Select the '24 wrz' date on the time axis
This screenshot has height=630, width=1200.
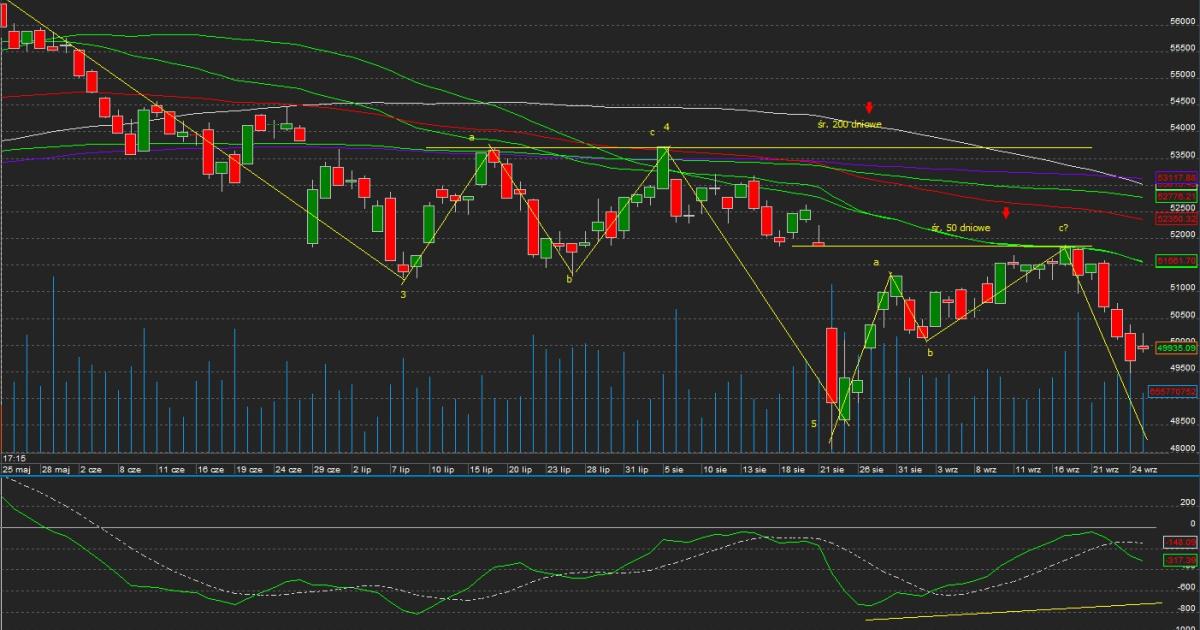point(1144,469)
